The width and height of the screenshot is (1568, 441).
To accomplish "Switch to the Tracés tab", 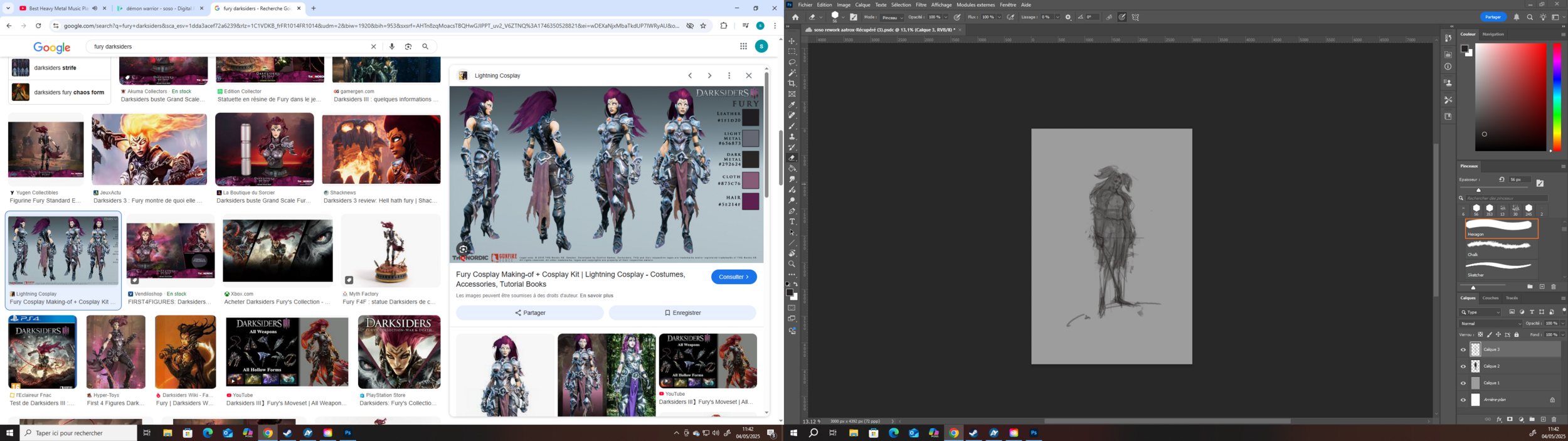I will point(1512,299).
